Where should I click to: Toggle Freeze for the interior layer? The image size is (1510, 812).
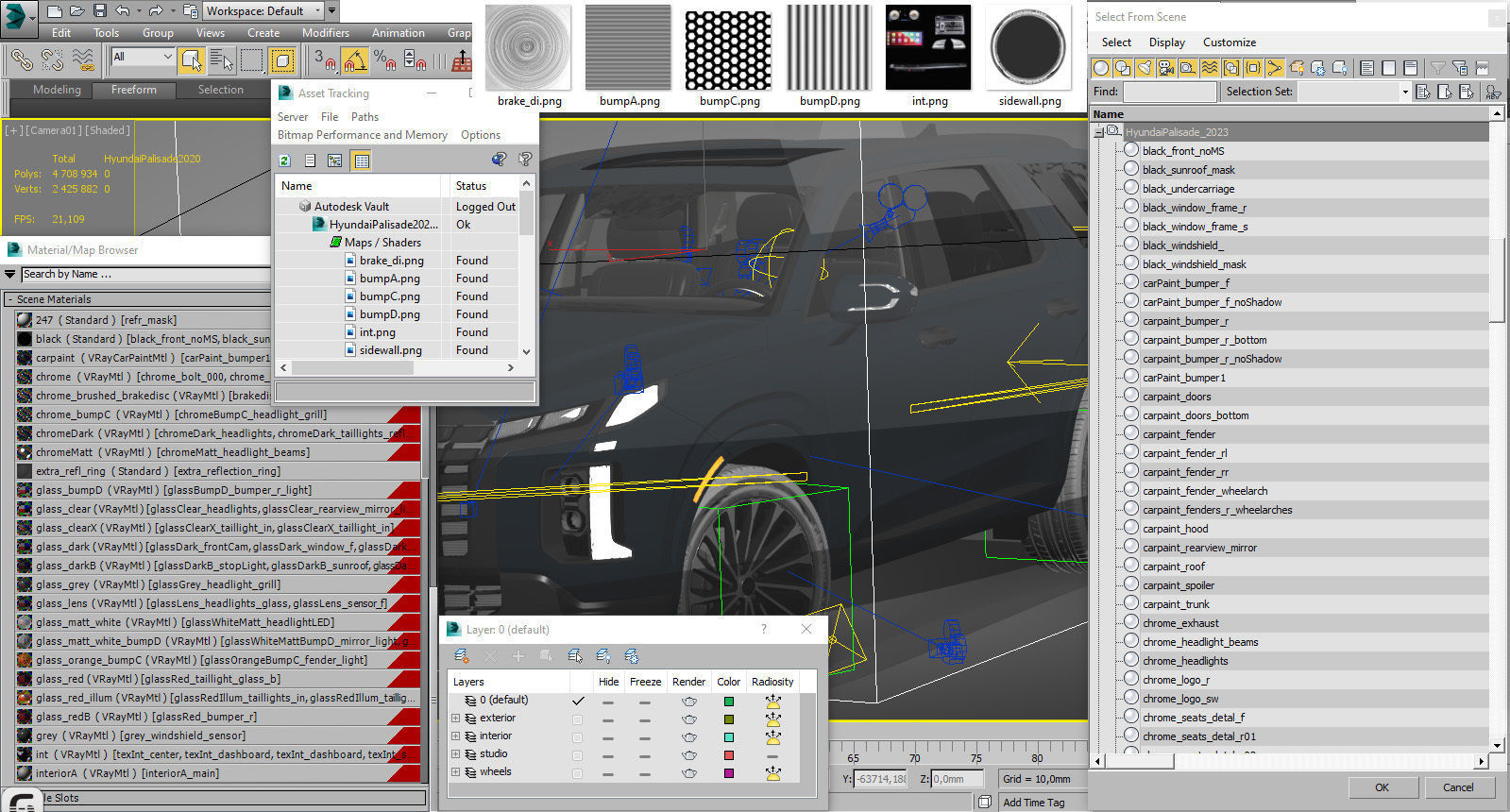[x=645, y=738]
